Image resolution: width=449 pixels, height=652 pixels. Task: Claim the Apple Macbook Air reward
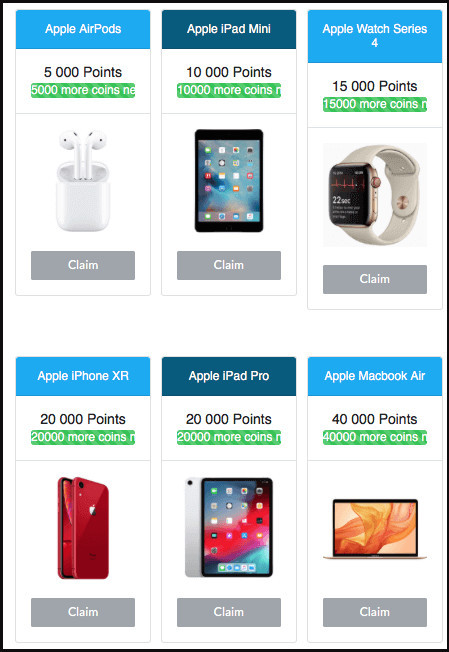[x=375, y=612]
